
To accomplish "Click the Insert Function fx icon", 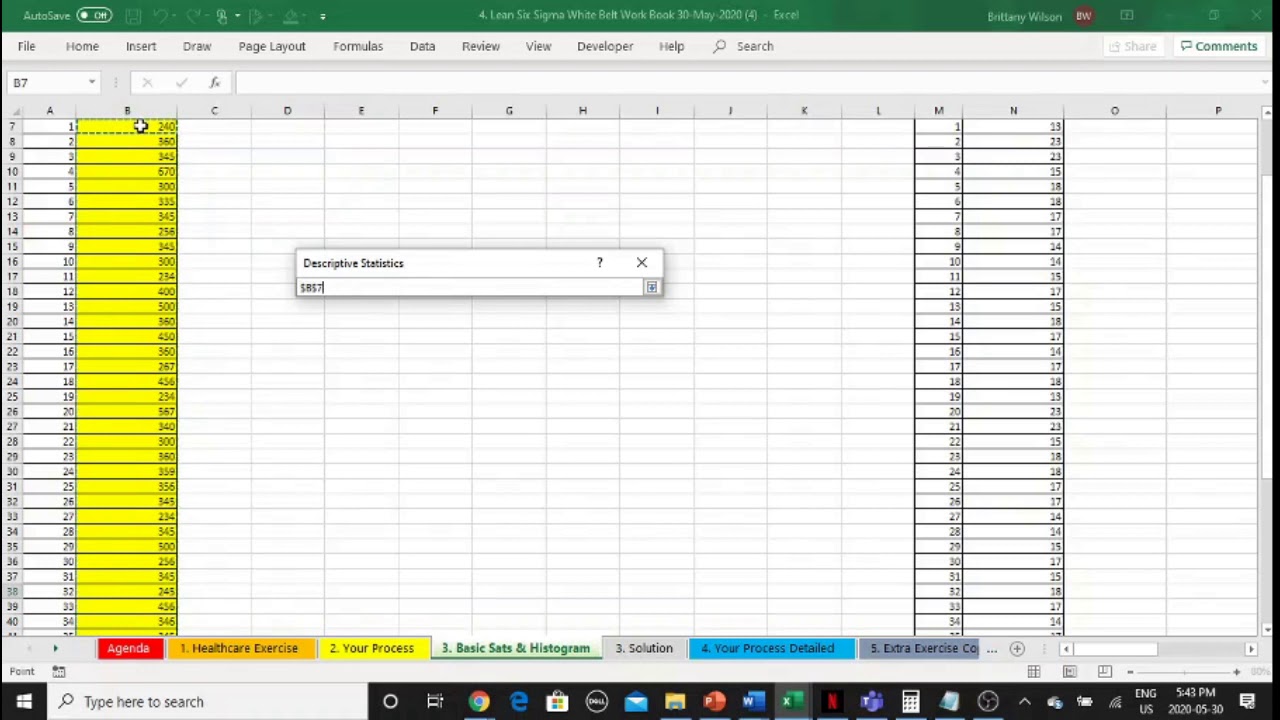I will [214, 82].
